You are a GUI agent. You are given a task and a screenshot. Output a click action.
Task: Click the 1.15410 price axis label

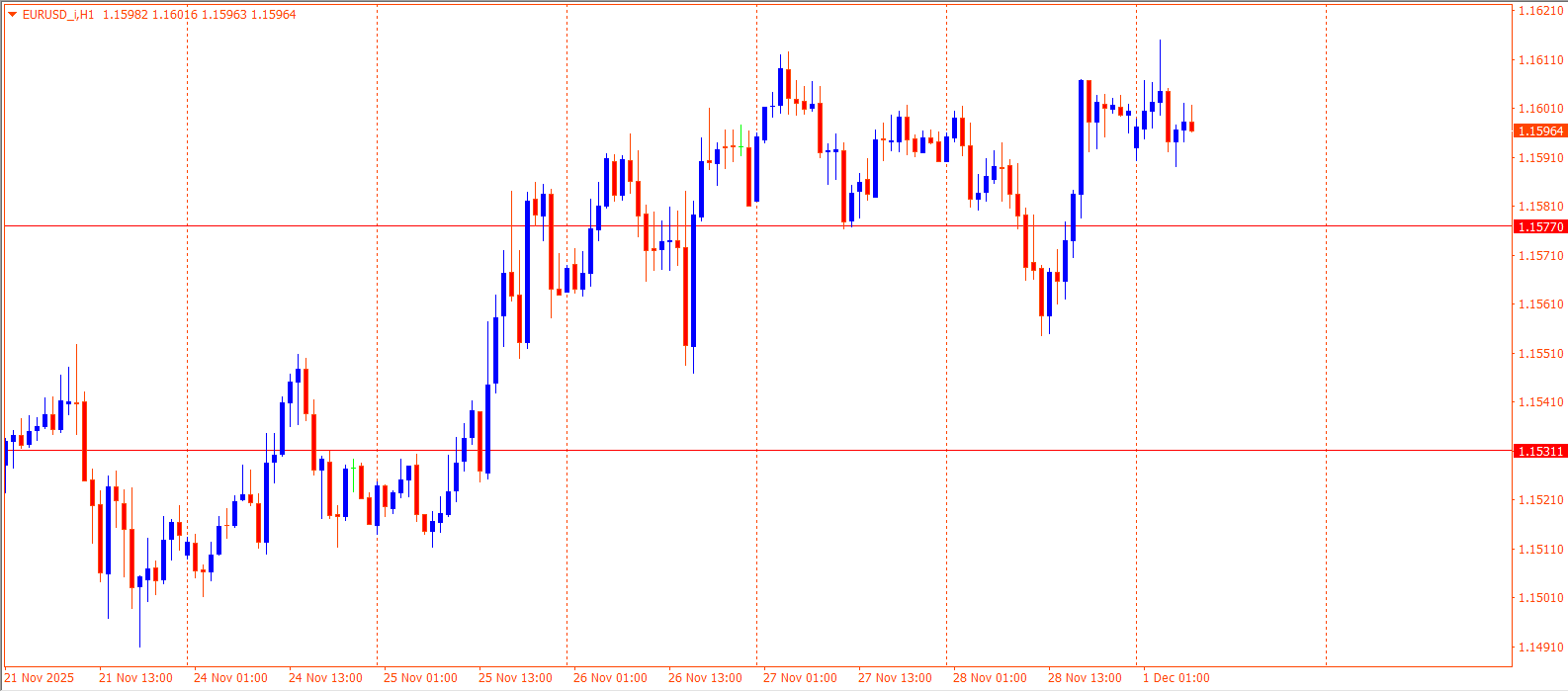pyautogui.click(x=1541, y=402)
